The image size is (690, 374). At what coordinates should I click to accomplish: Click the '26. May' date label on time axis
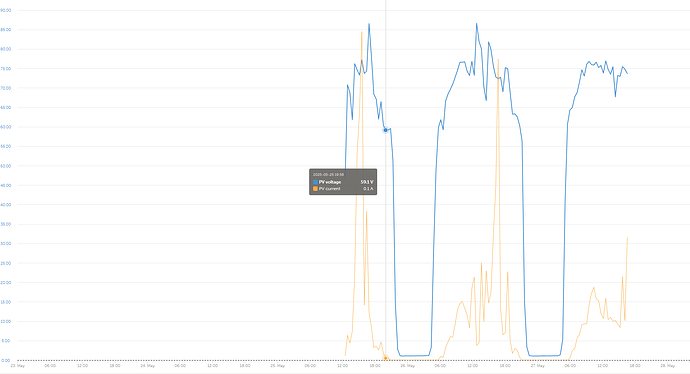pyautogui.click(x=407, y=366)
